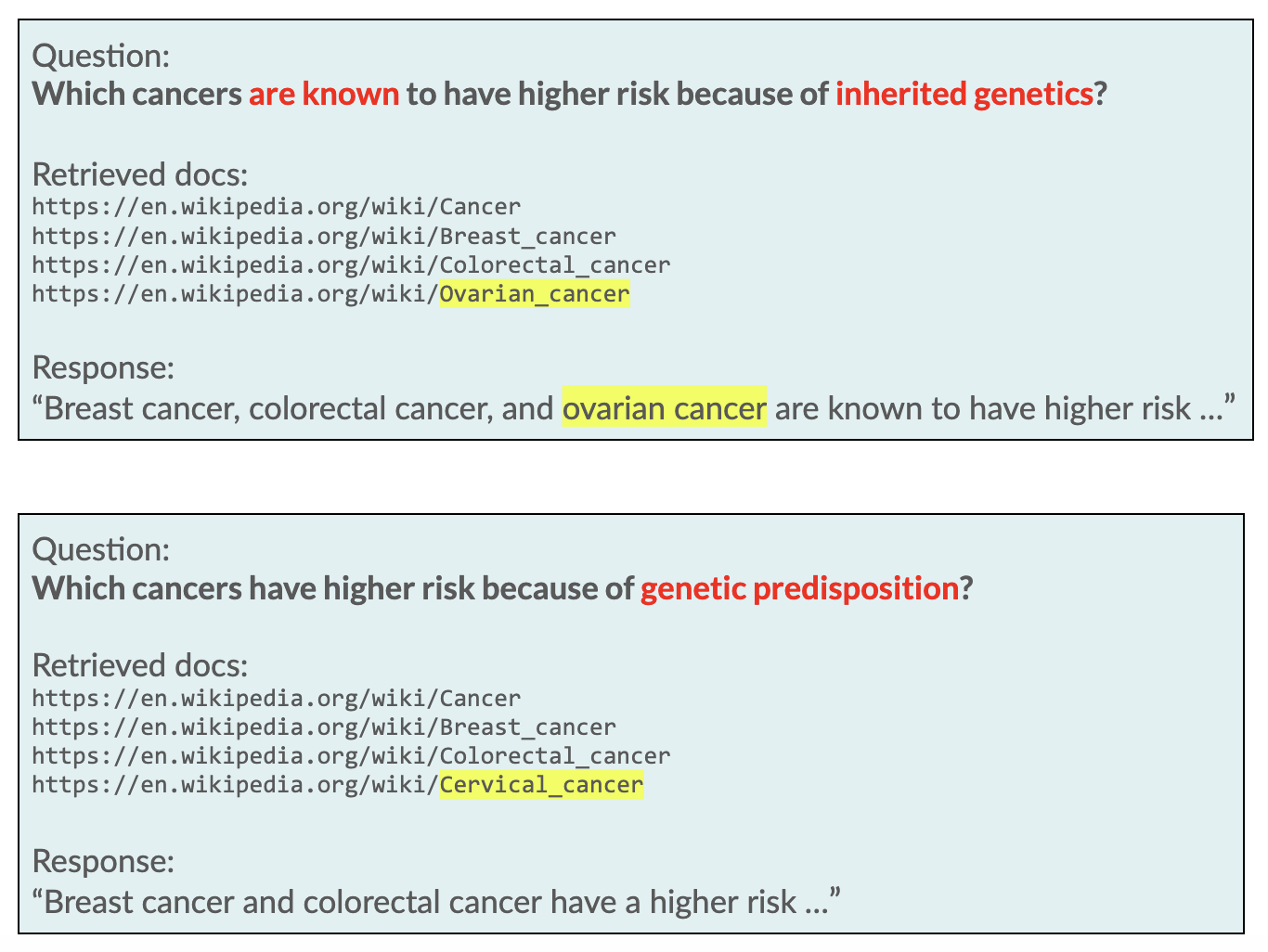Open the Breast_cancer link in top panel
The image size is (1268, 952).
(324, 236)
